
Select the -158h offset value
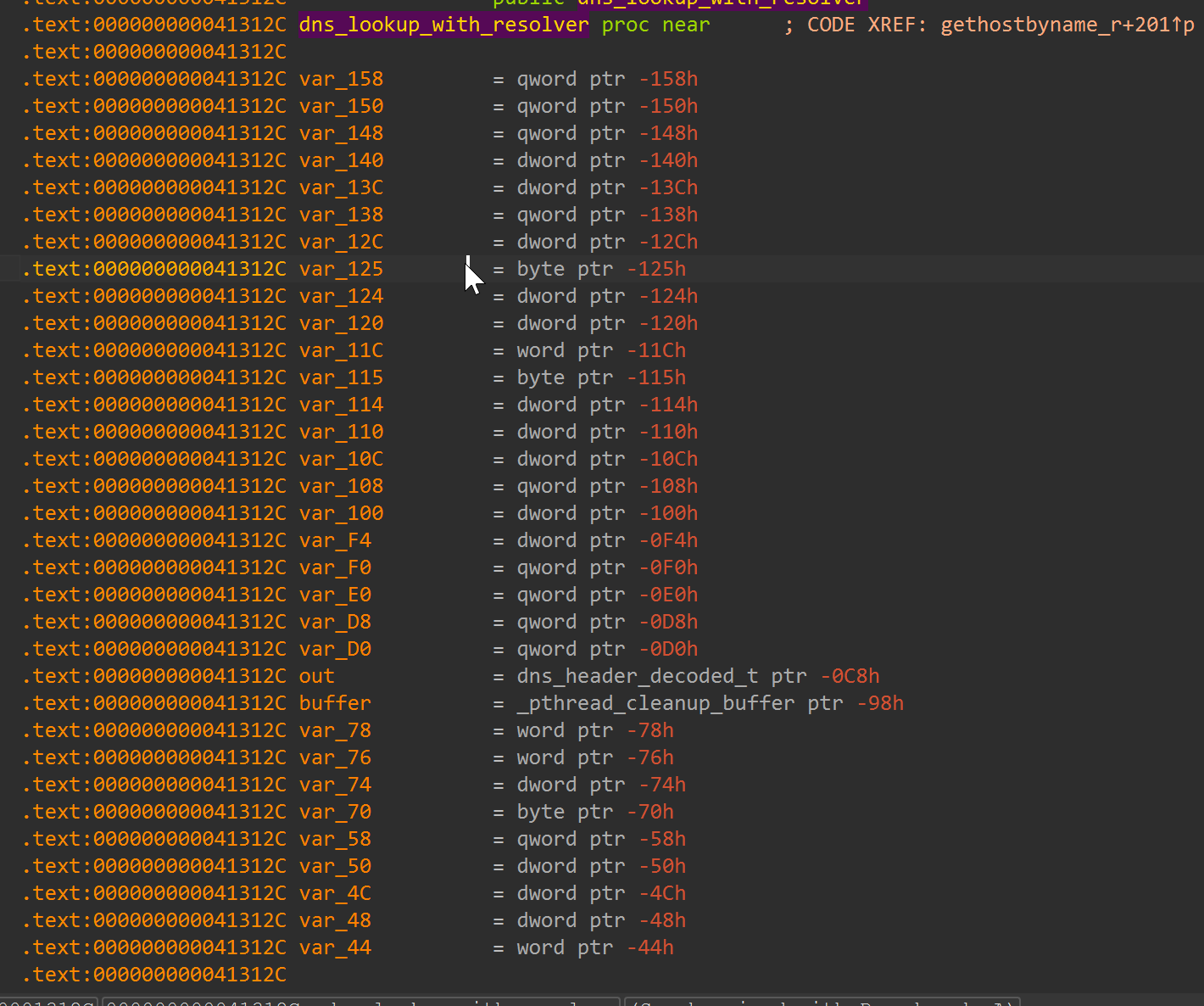668,78
